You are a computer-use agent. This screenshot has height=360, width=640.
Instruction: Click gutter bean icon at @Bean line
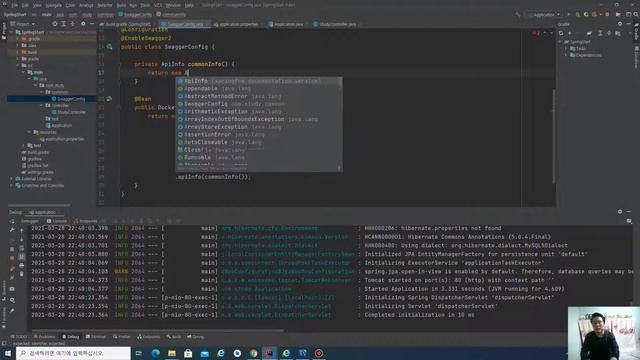(x=109, y=99)
